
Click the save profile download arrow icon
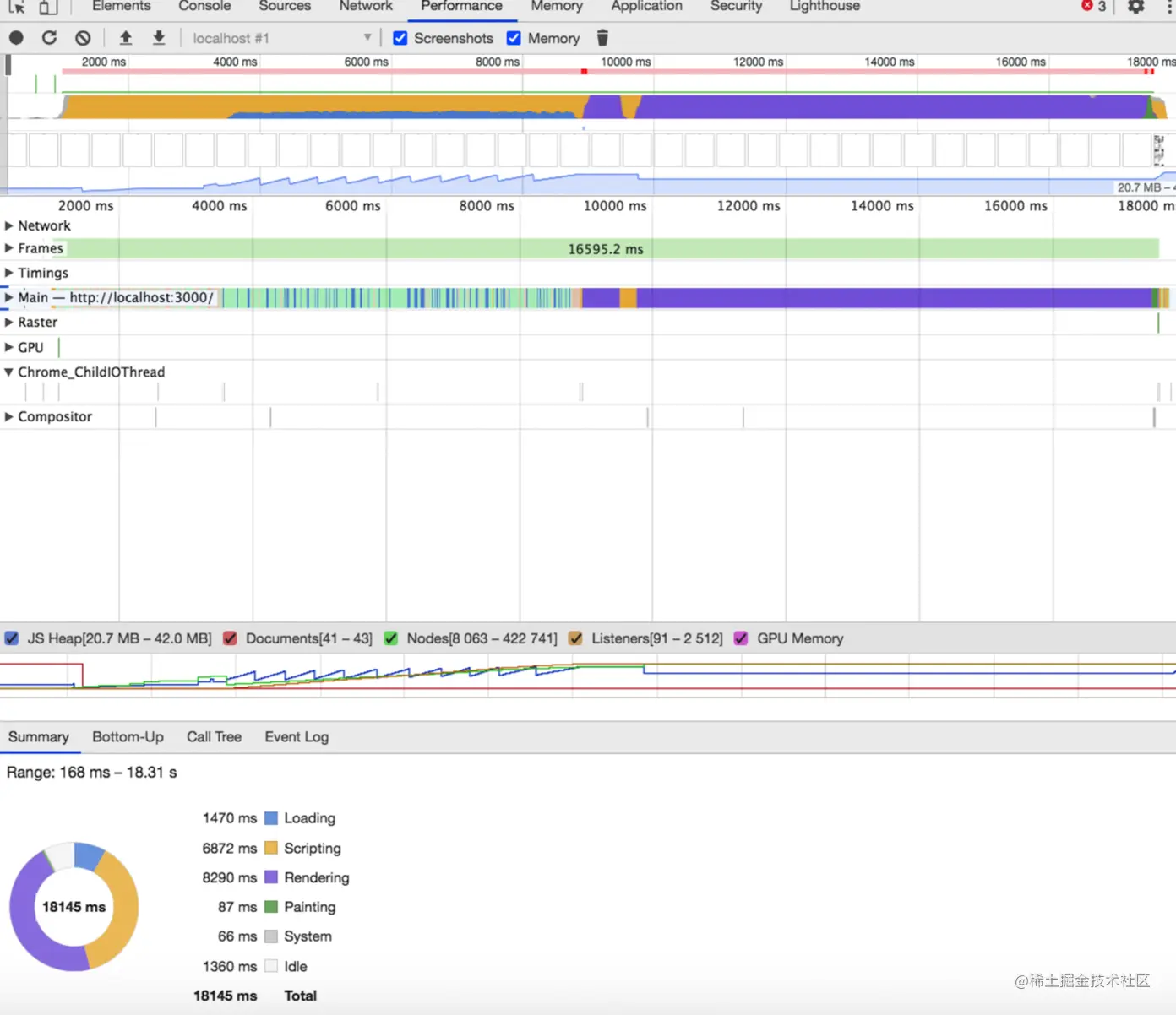(159, 38)
